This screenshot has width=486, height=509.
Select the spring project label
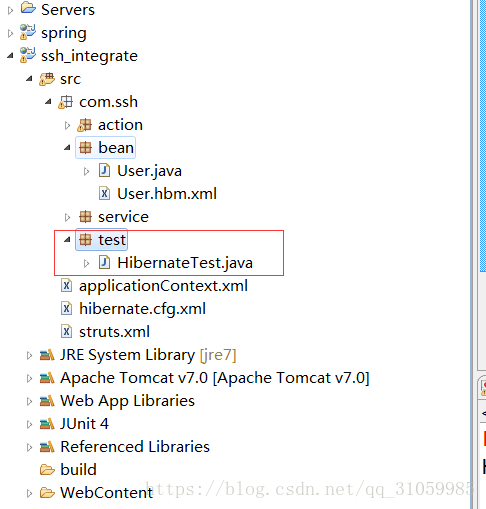(64, 33)
